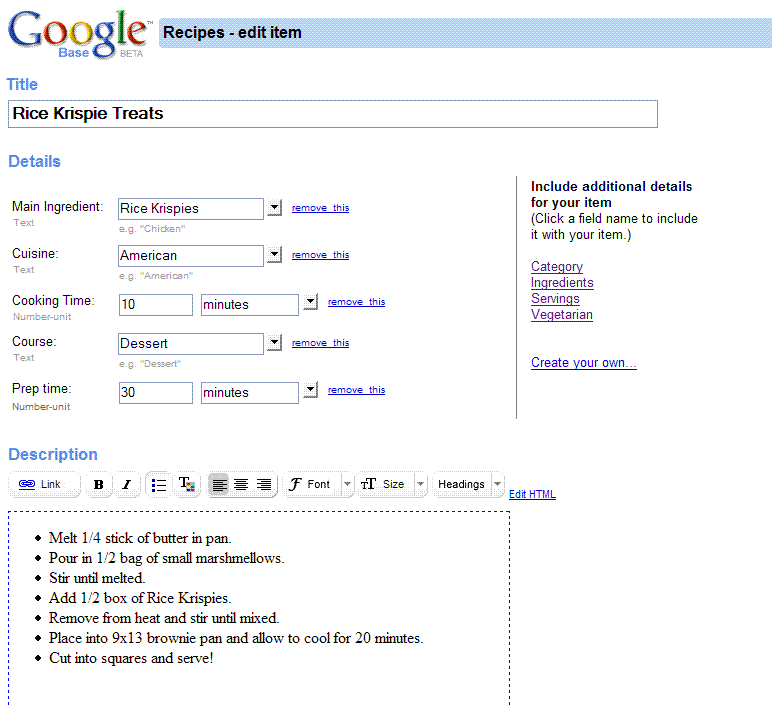
Task: Click the Main Ingredient text field
Action: (x=191, y=209)
